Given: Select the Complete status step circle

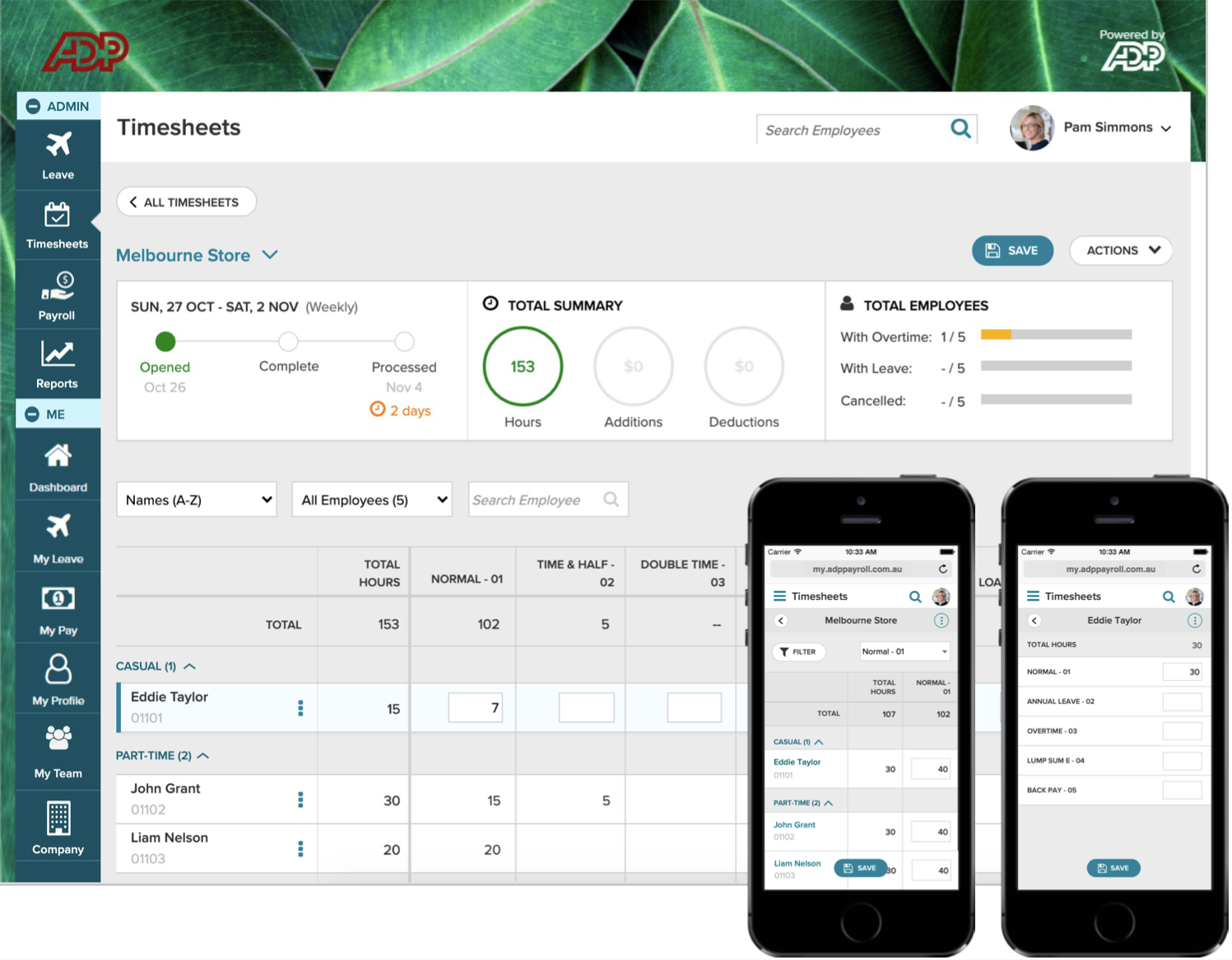Looking at the screenshot, I should pyautogui.click(x=288, y=341).
